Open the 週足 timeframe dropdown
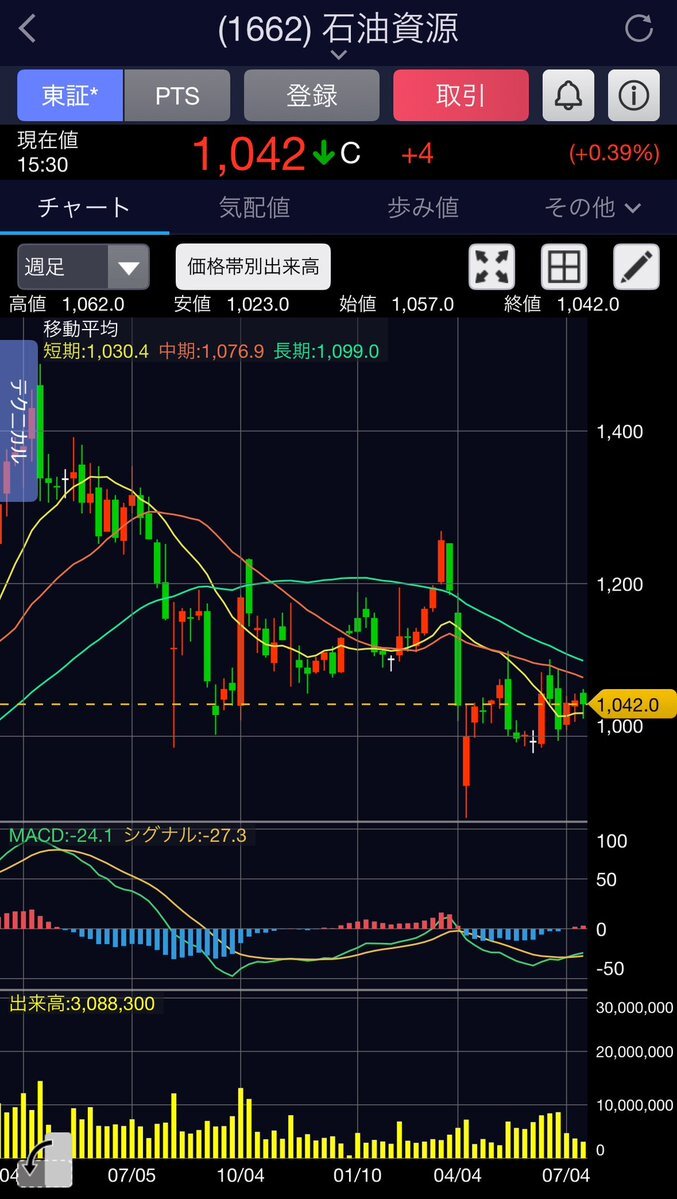The height and width of the screenshot is (1199, 677). coord(83,267)
